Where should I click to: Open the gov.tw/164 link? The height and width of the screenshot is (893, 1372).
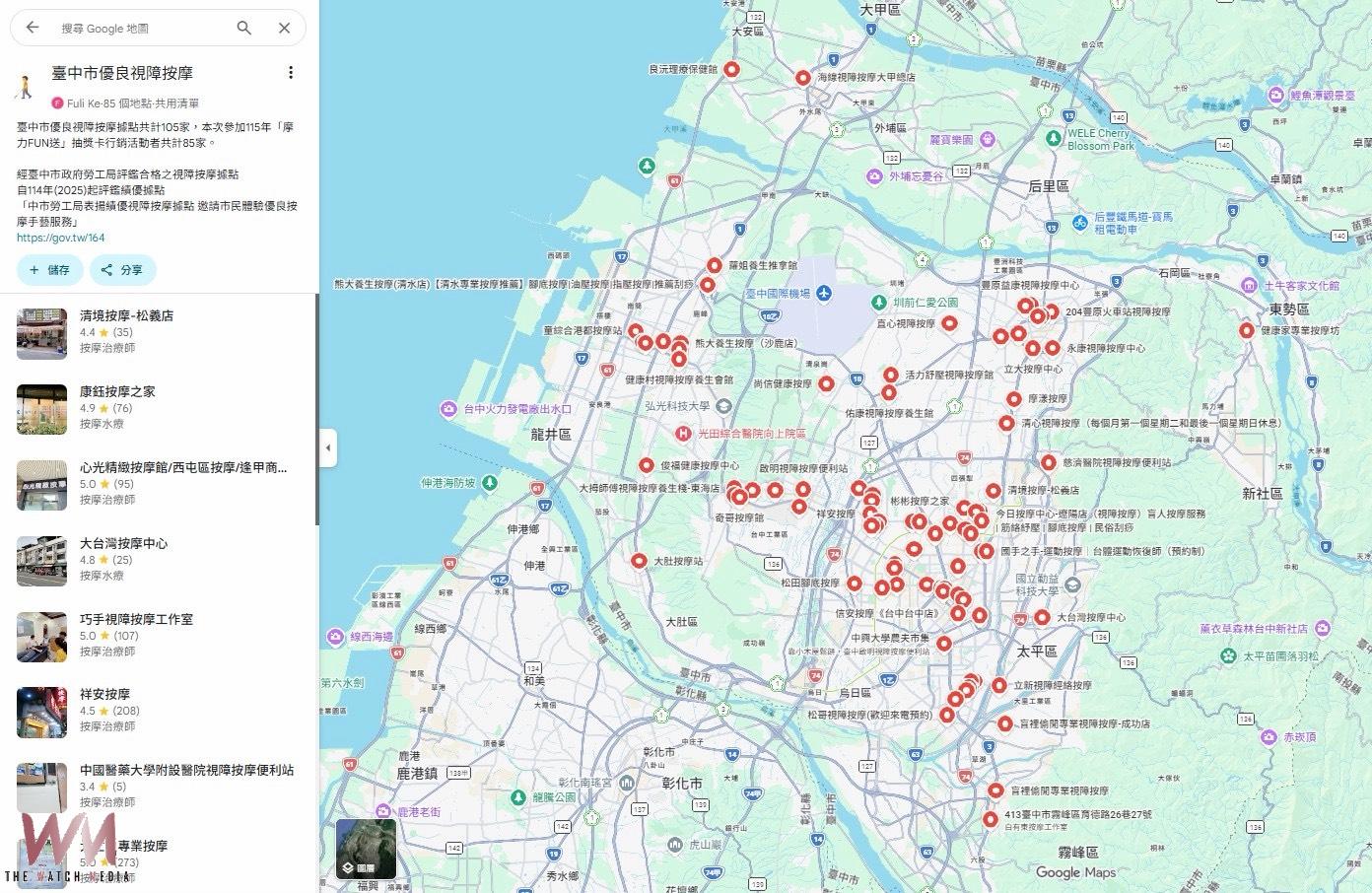pos(60,238)
